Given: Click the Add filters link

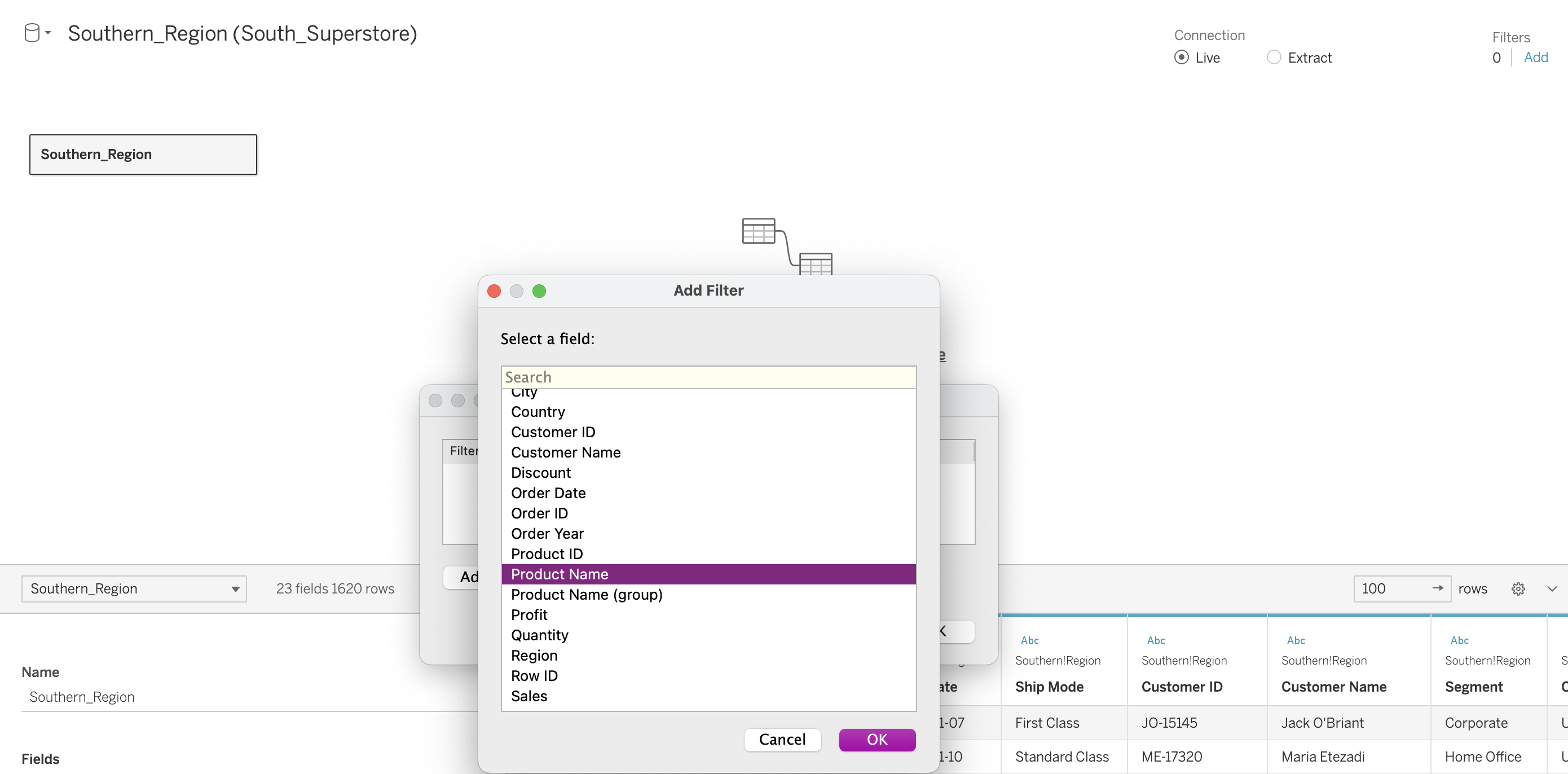Looking at the screenshot, I should (x=1535, y=57).
